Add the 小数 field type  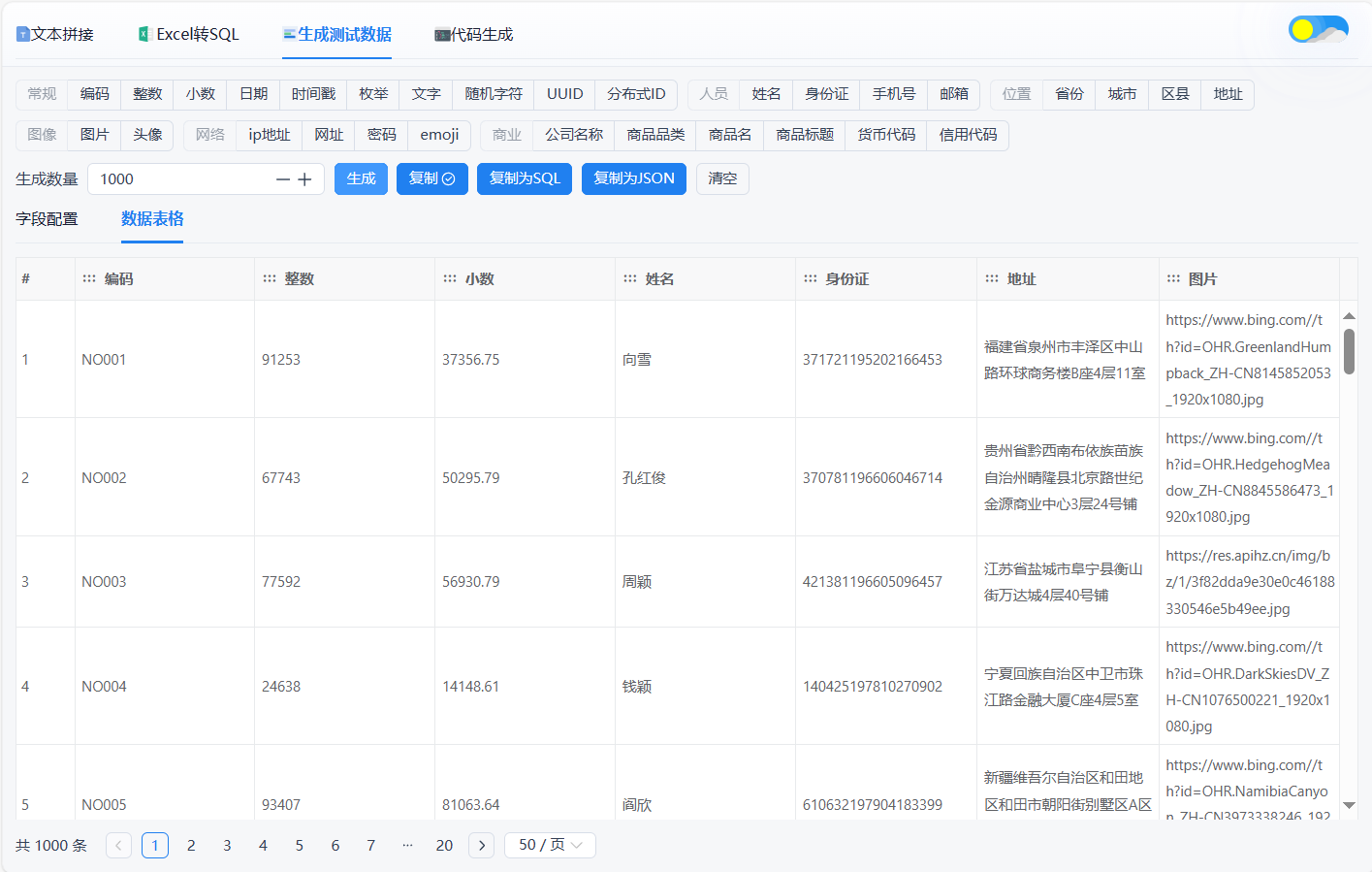tap(201, 94)
